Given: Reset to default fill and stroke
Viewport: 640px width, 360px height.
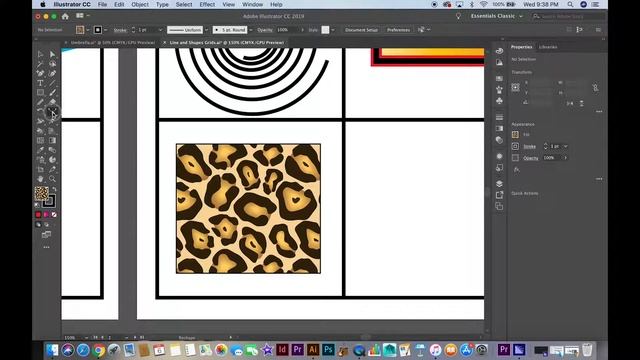Looking at the screenshot, I should [38, 205].
